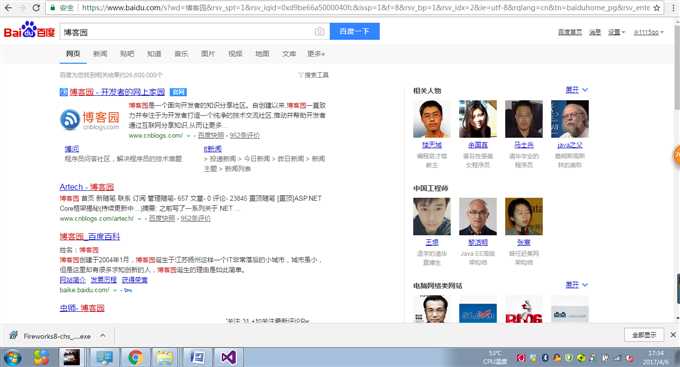Open the Artech - 博客园 result link

tap(87, 187)
